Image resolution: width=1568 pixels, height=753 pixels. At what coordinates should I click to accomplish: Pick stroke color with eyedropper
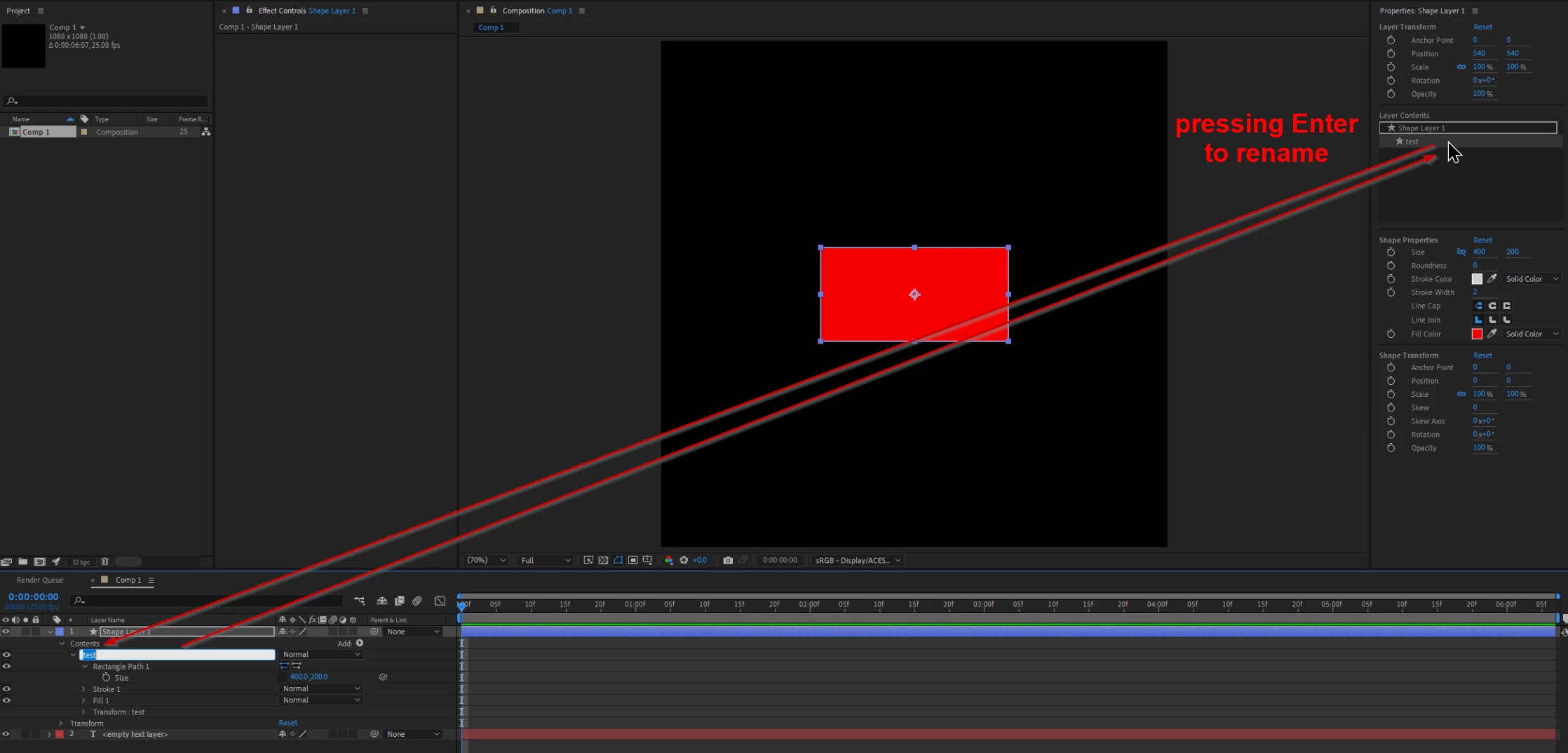coord(1492,279)
